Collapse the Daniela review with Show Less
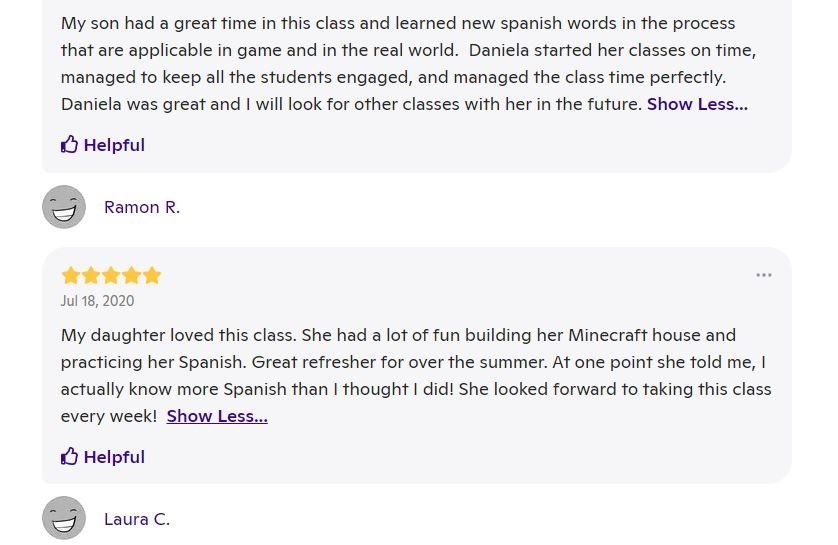Viewport: 838px width, 545px height. [x=697, y=104]
